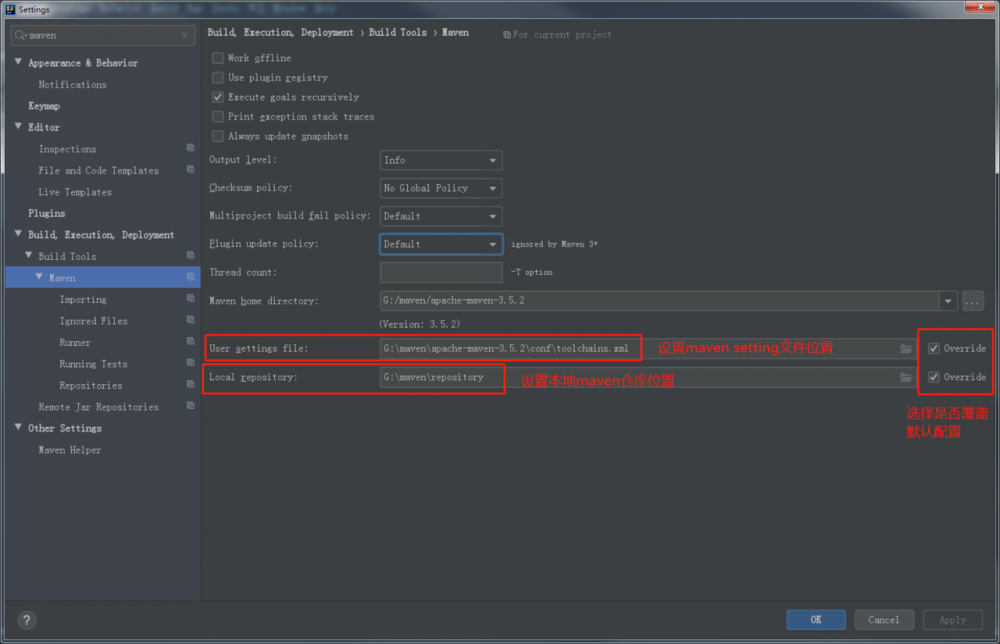
Task: Open Maven Helper settings page
Action: tap(70, 450)
